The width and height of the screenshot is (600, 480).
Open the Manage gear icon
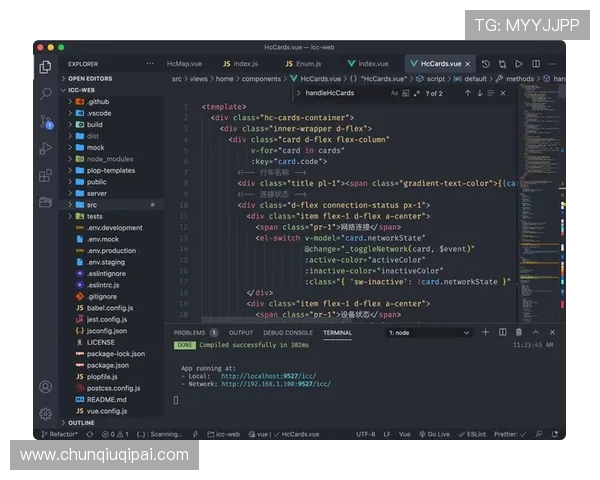click(45, 413)
